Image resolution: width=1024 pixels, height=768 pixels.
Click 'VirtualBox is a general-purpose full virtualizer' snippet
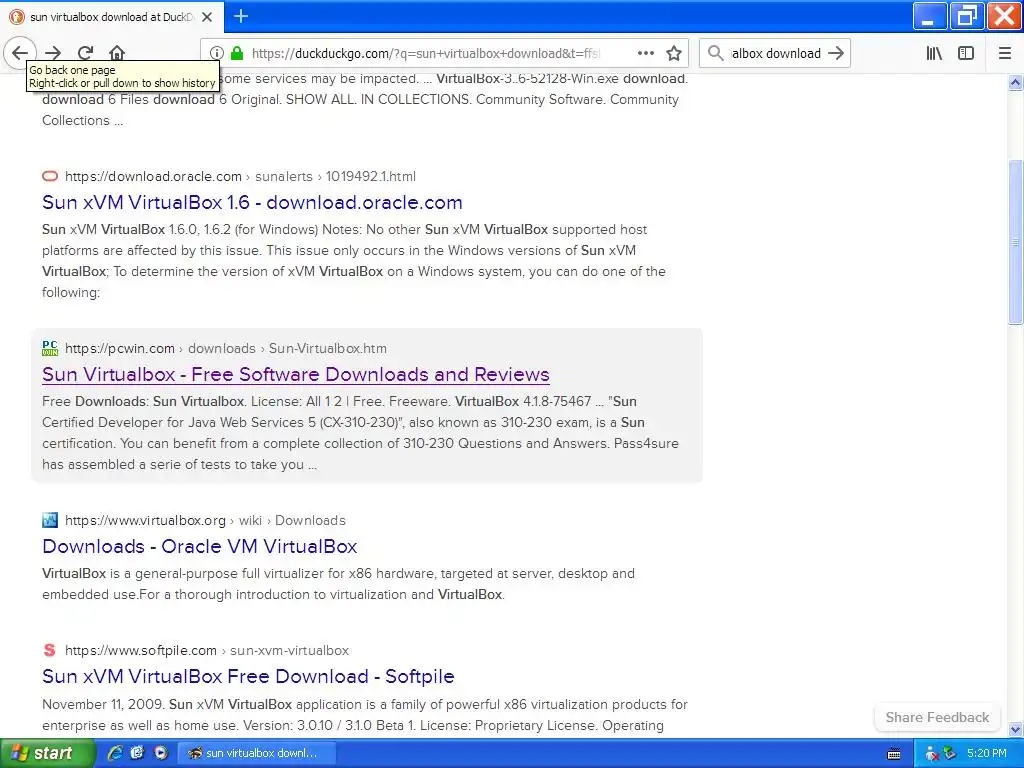(338, 584)
